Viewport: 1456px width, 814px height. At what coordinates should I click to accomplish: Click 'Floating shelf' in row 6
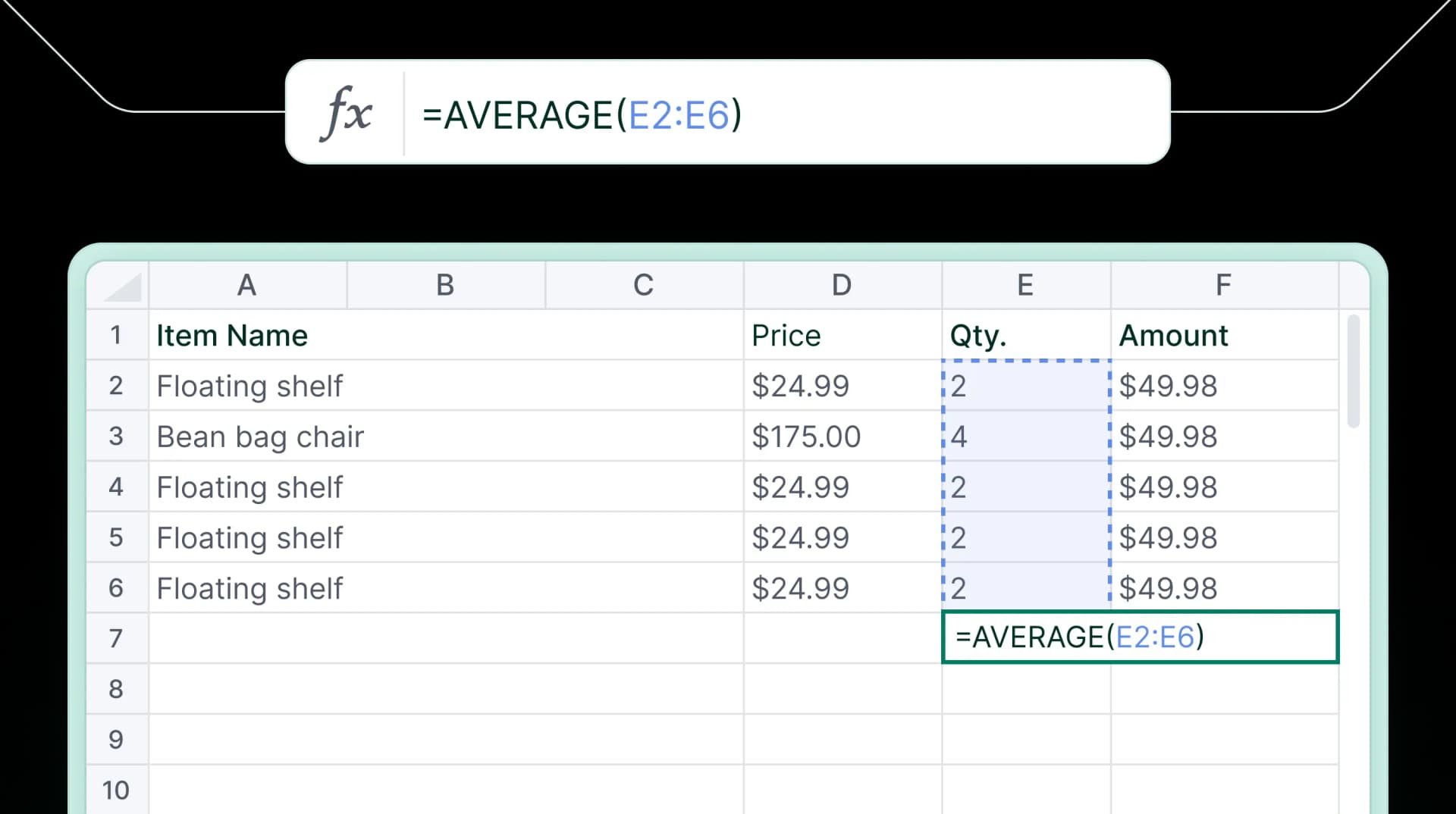tap(446, 588)
